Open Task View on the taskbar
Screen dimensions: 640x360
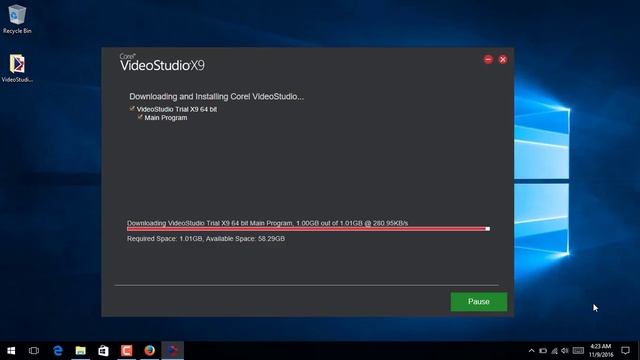tap(34, 351)
